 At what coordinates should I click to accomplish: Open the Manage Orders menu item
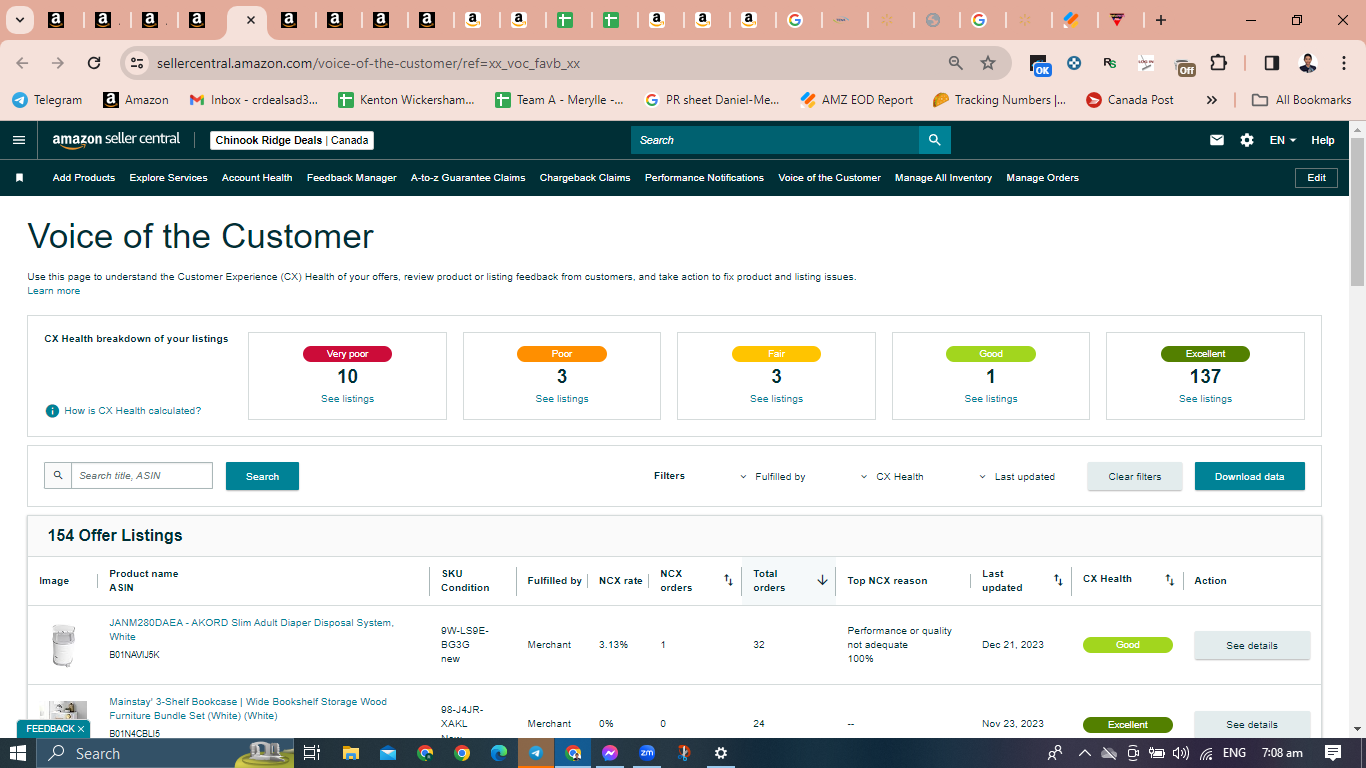[1042, 178]
